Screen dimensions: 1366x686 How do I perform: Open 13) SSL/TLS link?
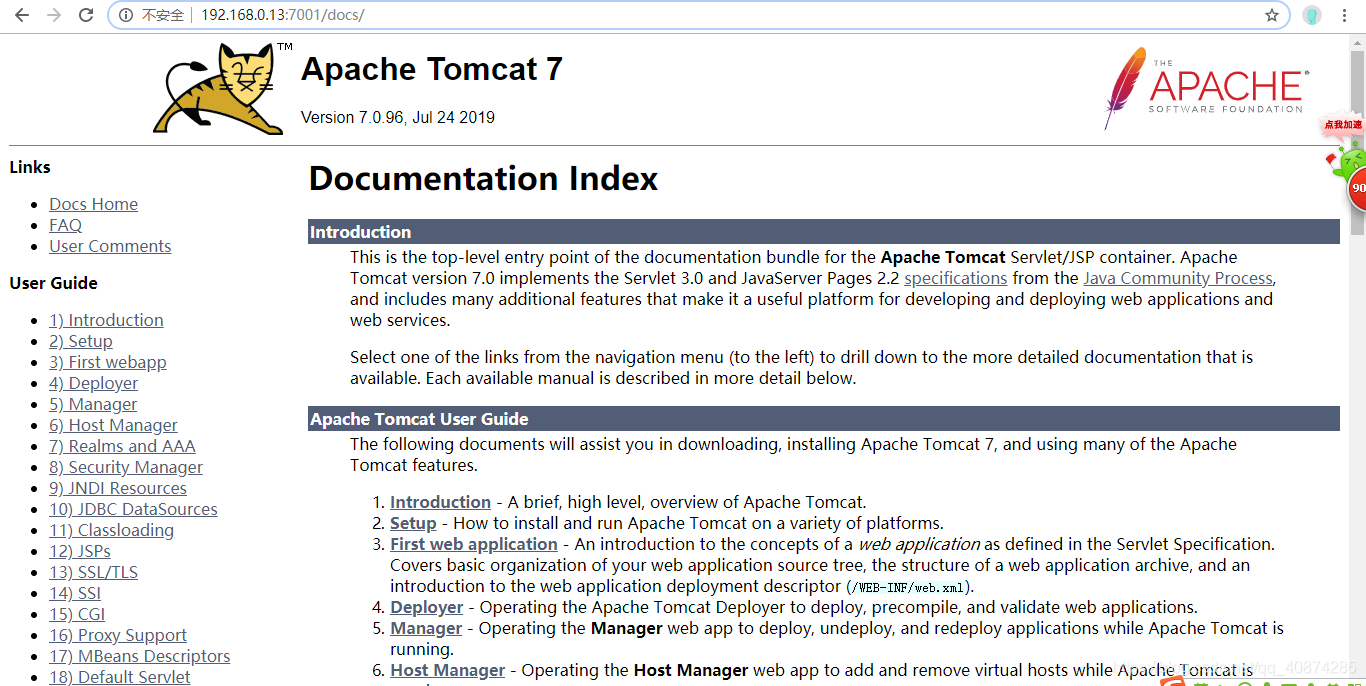93,572
